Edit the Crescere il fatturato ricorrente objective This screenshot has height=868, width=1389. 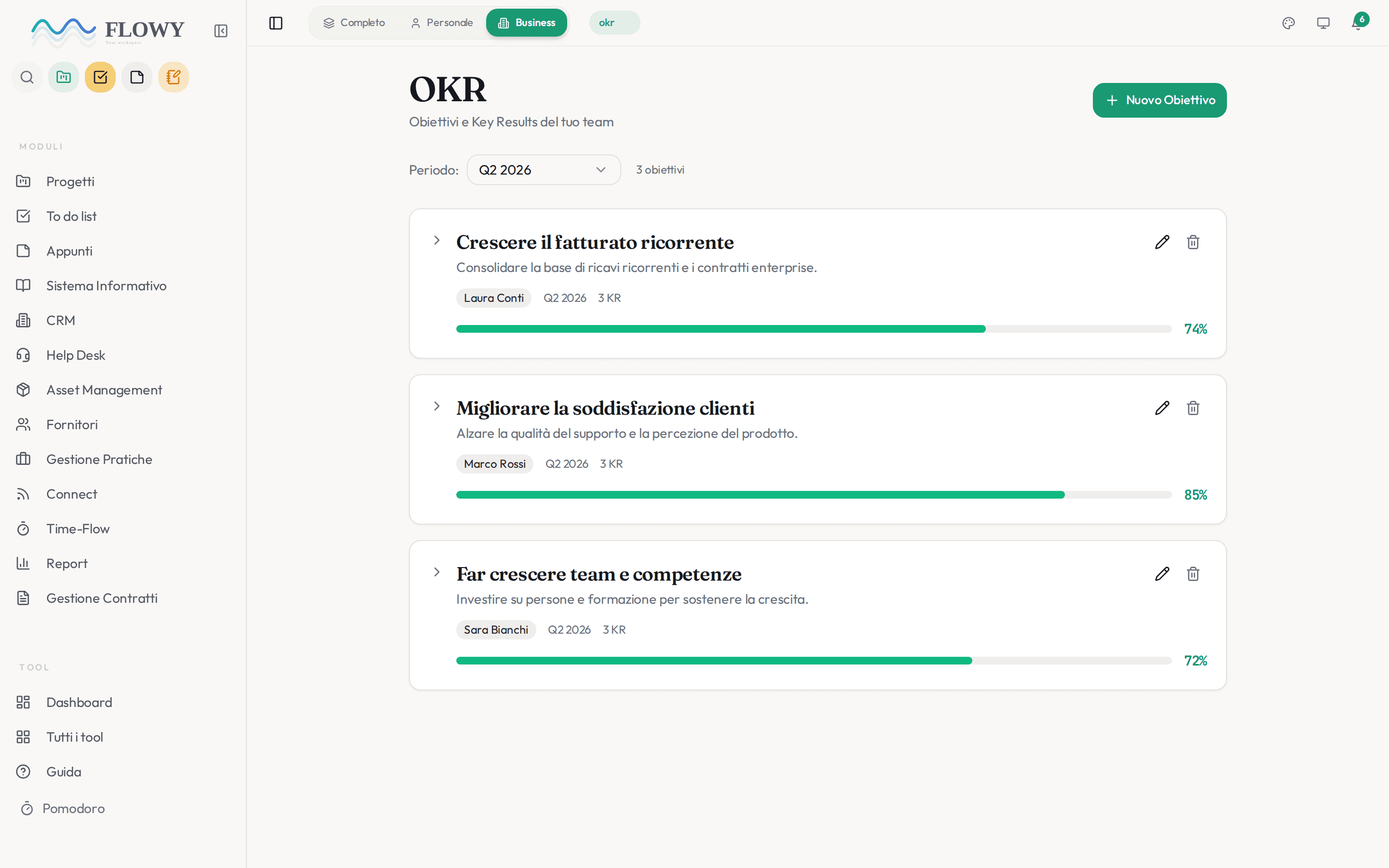1162,242
